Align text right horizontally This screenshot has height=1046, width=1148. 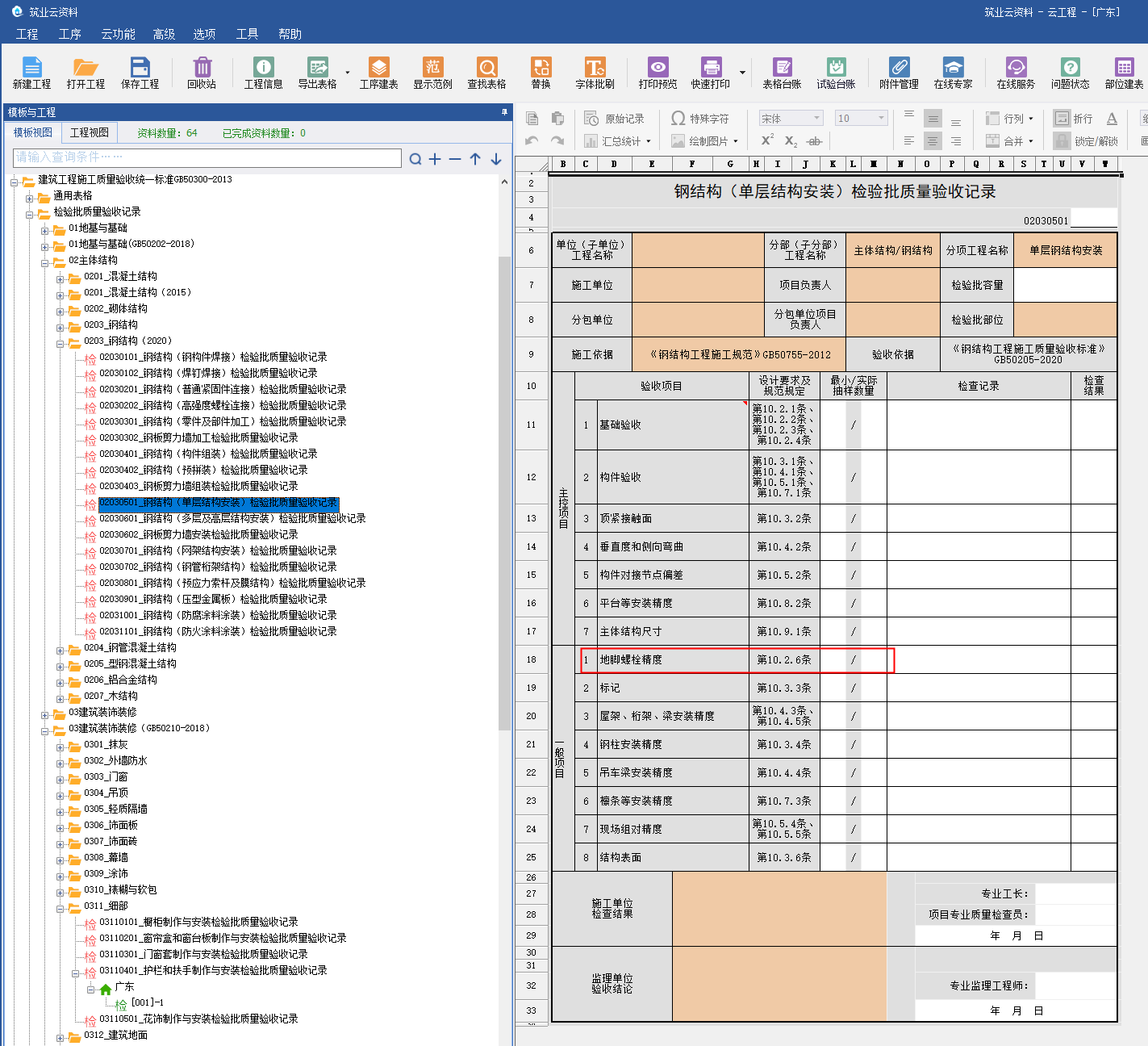[x=956, y=140]
